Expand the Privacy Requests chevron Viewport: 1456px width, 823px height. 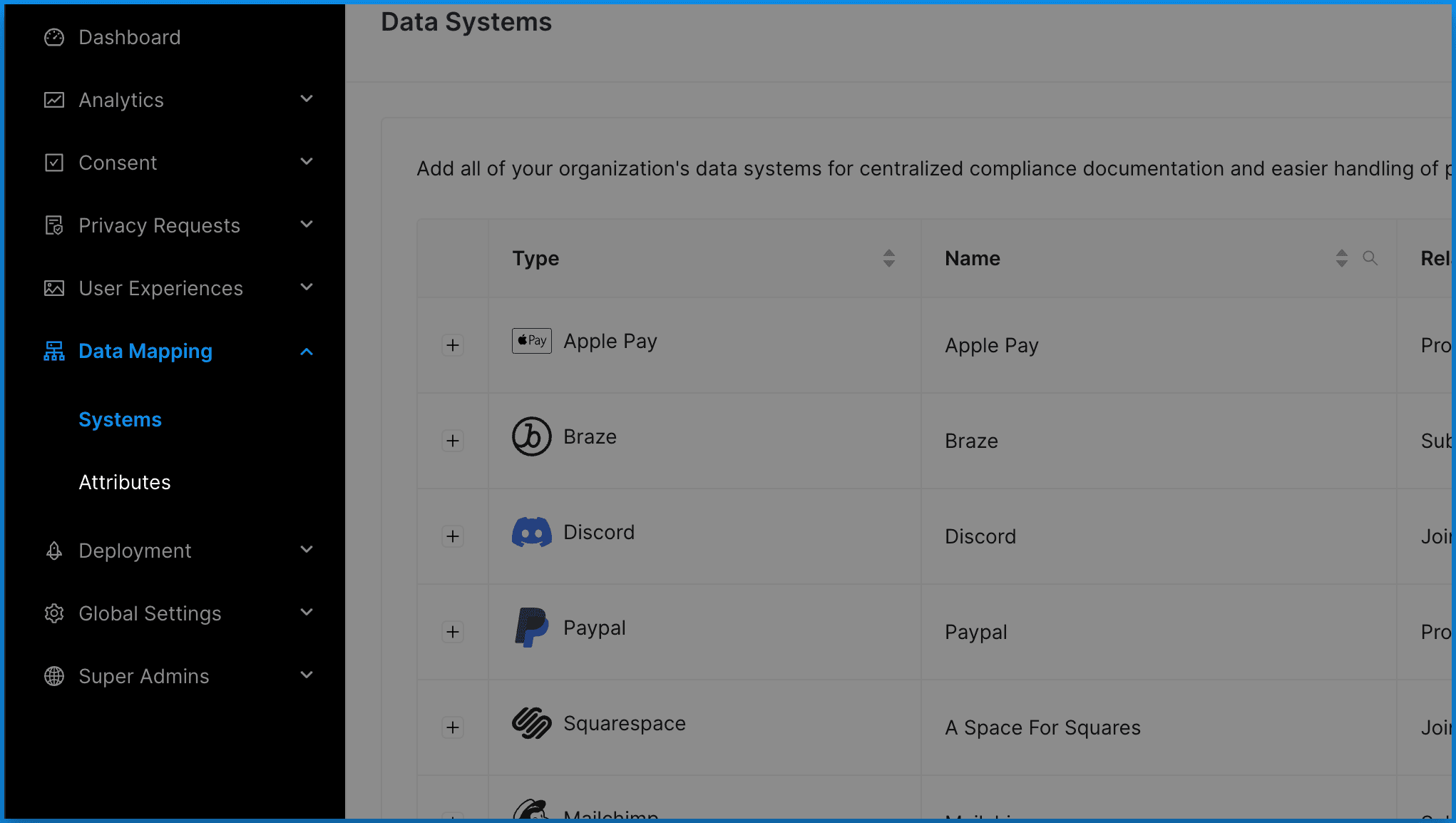[307, 225]
